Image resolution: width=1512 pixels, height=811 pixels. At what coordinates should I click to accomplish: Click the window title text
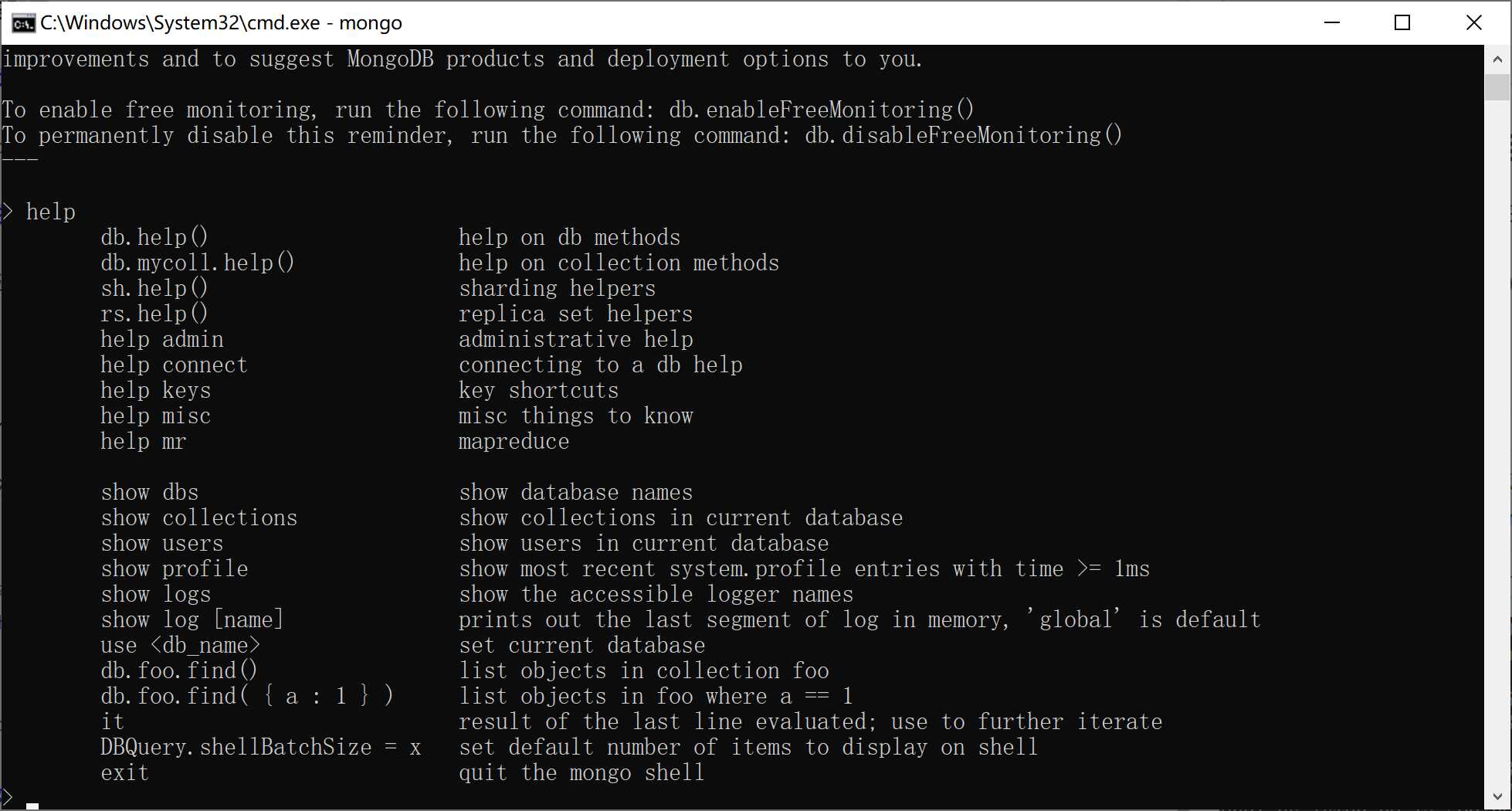click(221, 22)
